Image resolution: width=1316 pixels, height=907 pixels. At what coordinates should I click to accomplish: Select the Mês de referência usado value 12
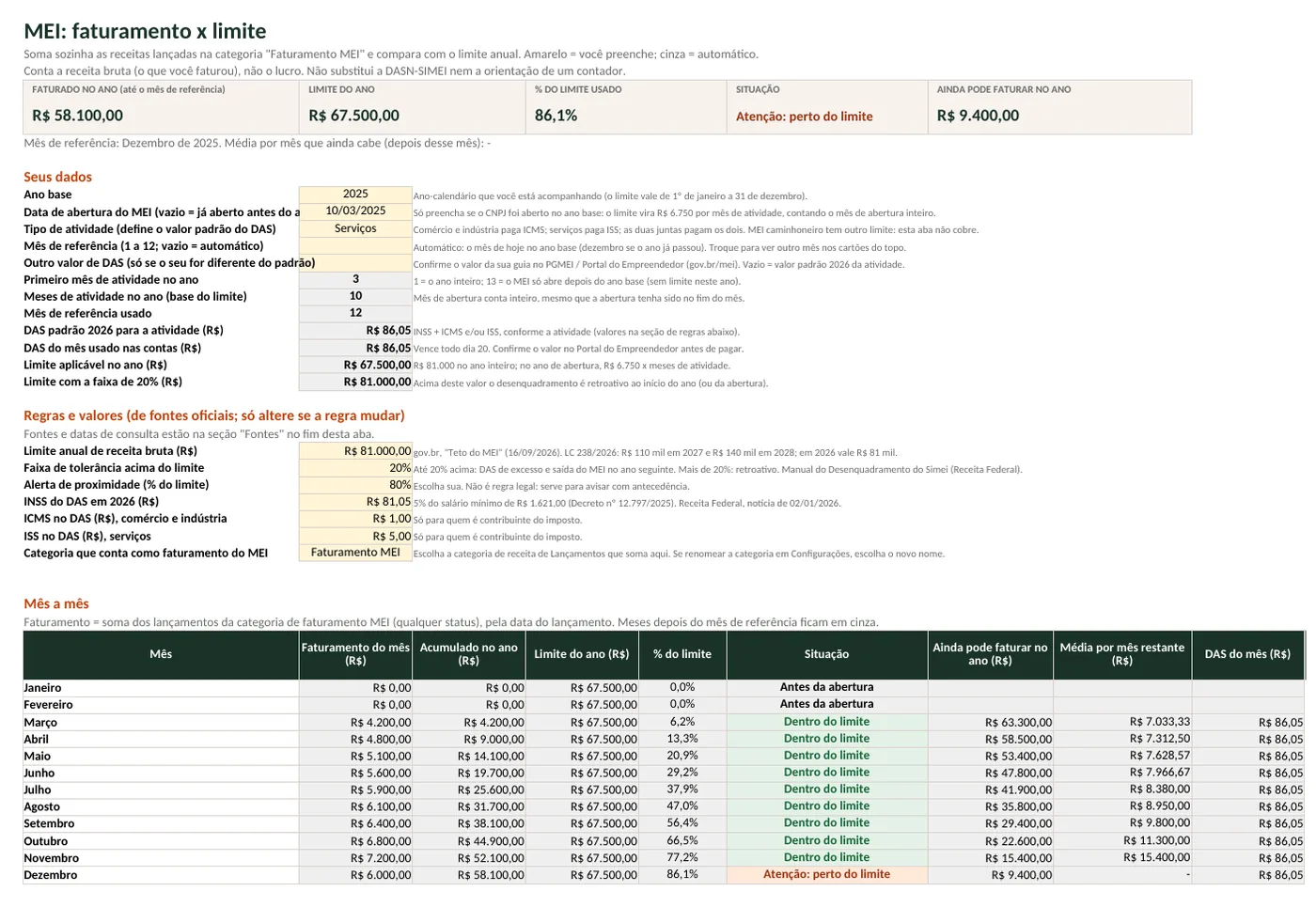point(355,313)
